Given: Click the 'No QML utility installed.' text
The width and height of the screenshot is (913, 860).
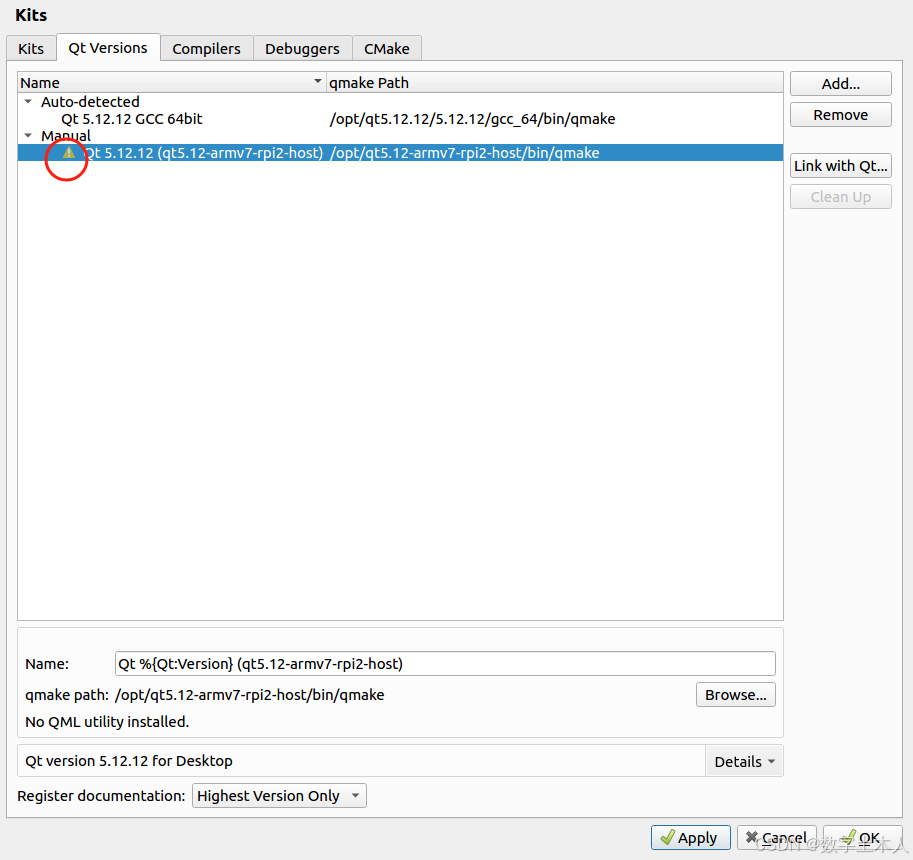Looking at the screenshot, I should tap(107, 722).
